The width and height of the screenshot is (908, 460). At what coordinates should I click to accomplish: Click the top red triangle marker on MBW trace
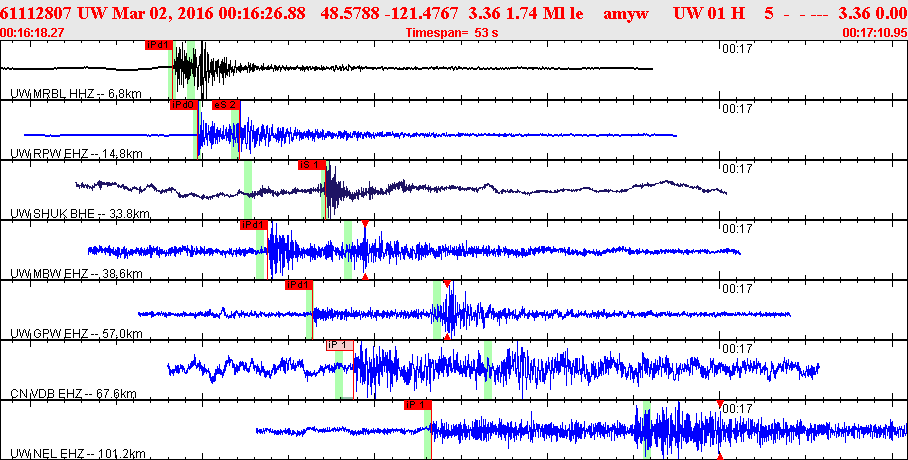pos(365,224)
